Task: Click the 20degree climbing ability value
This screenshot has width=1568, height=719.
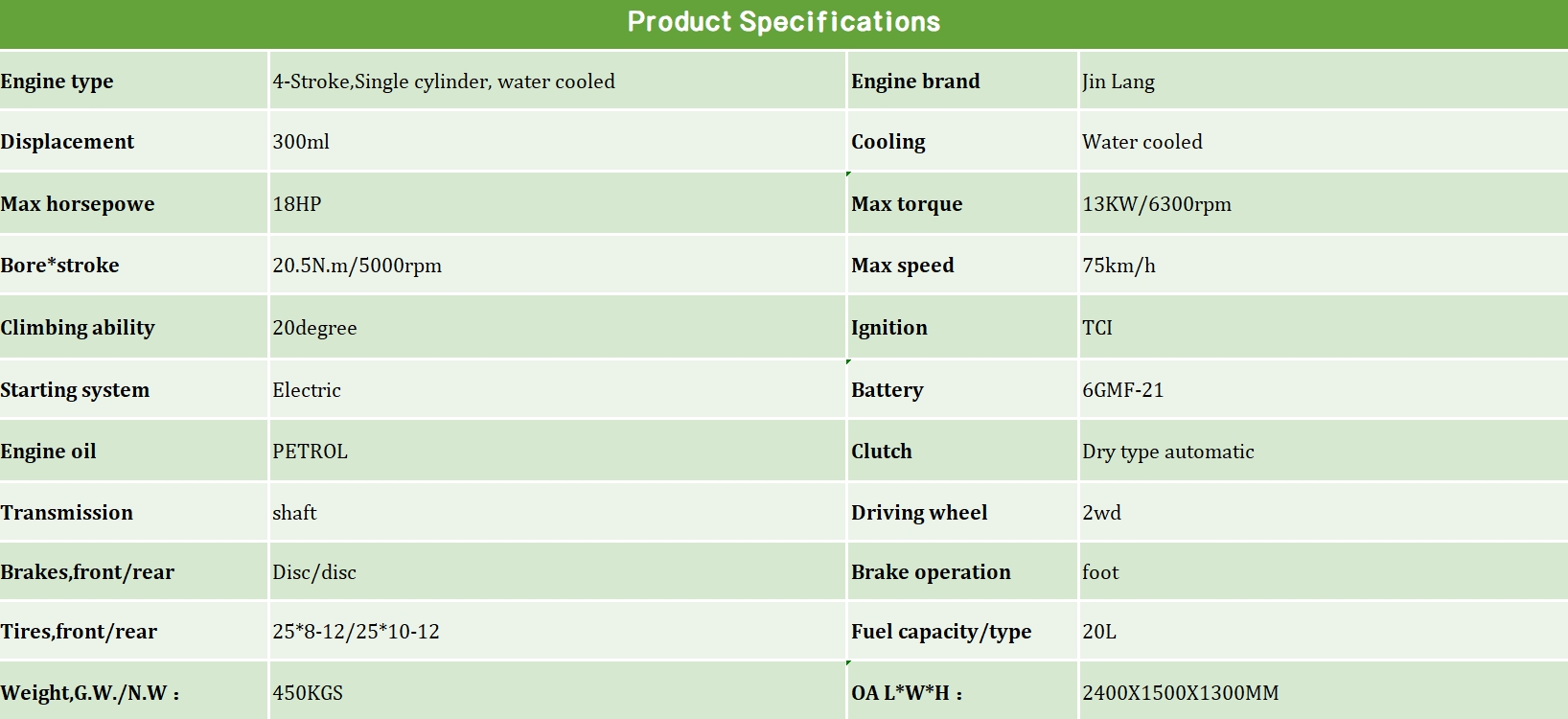Action: [x=314, y=328]
